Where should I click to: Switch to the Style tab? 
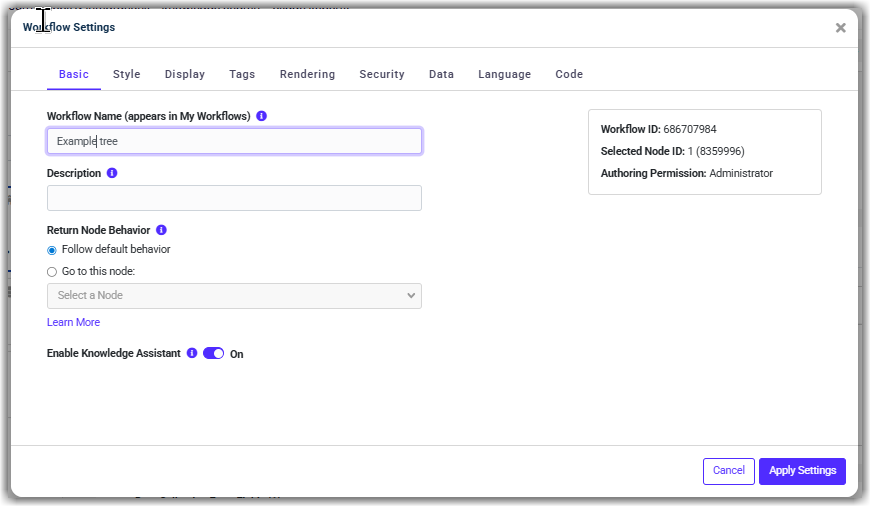click(126, 74)
